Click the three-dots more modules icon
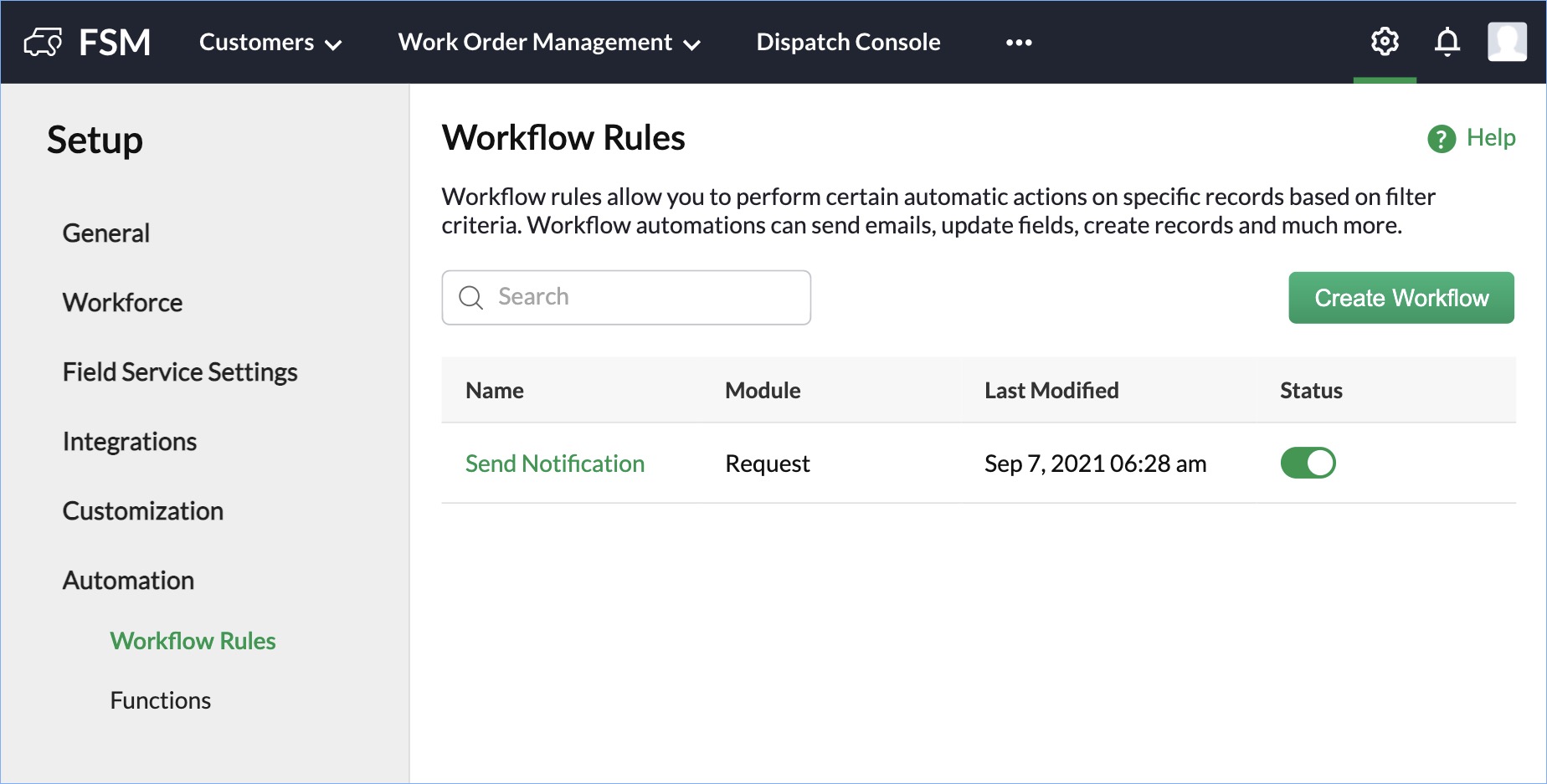 point(1019,43)
